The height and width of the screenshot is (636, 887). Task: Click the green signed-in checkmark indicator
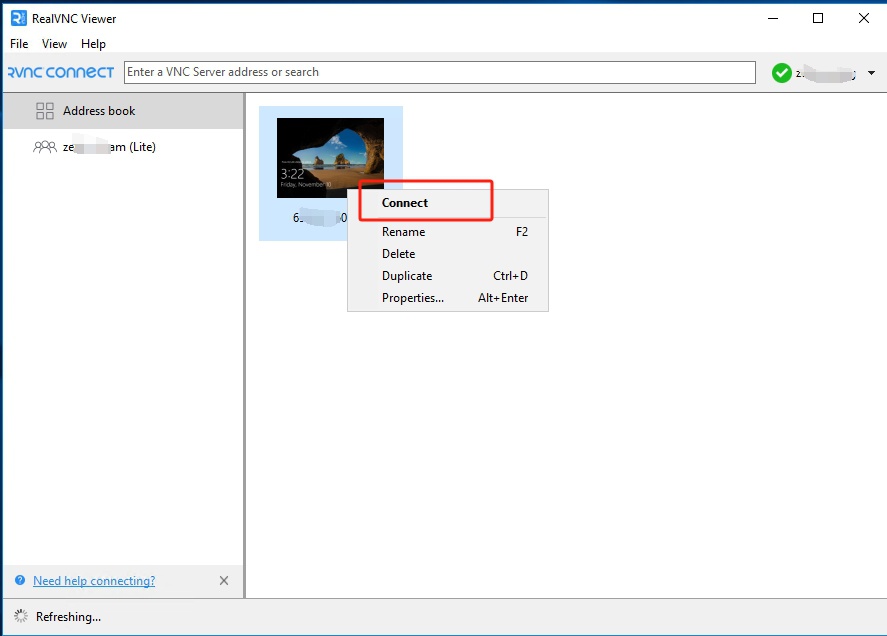pyautogui.click(x=781, y=72)
